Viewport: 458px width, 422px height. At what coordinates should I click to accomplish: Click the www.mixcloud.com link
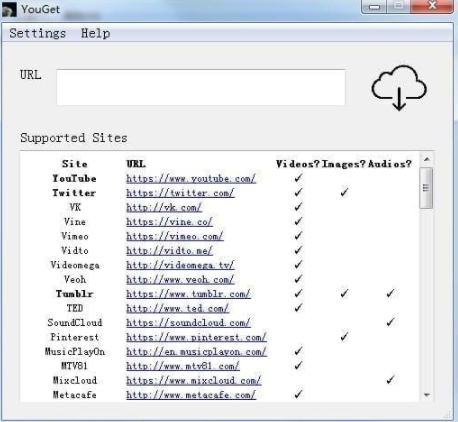coord(194,380)
